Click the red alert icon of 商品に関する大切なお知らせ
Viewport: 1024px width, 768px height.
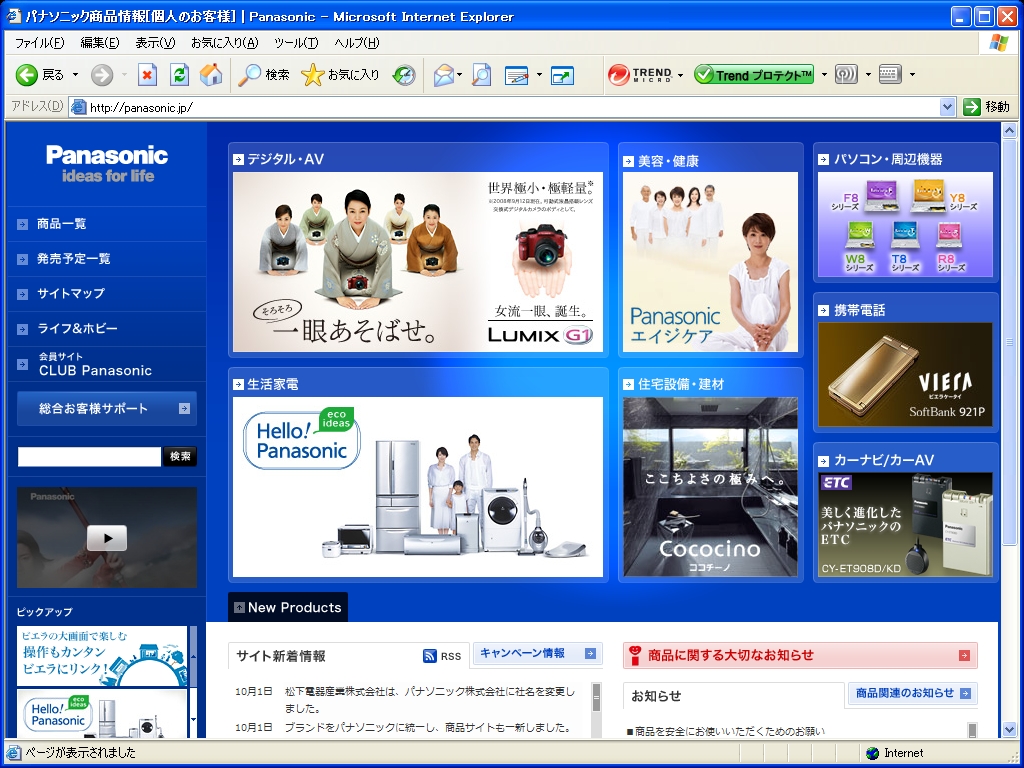pos(633,655)
